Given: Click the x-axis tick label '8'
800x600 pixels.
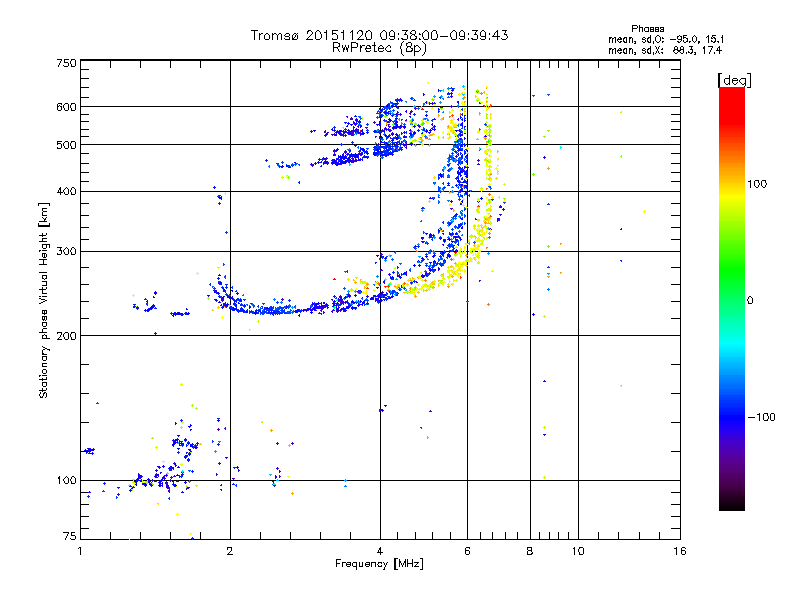Looking at the screenshot, I should point(530,551).
